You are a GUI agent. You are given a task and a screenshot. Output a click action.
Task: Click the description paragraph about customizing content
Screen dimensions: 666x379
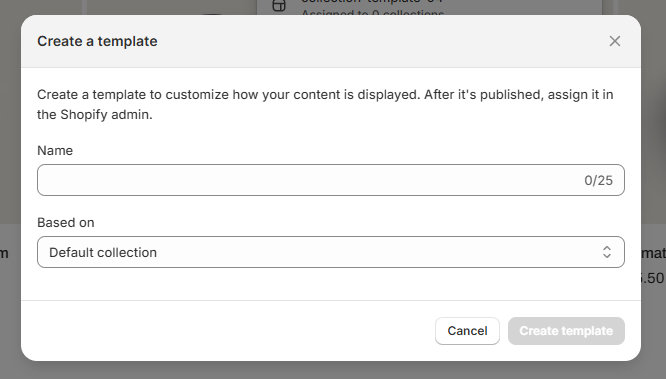tap(325, 105)
